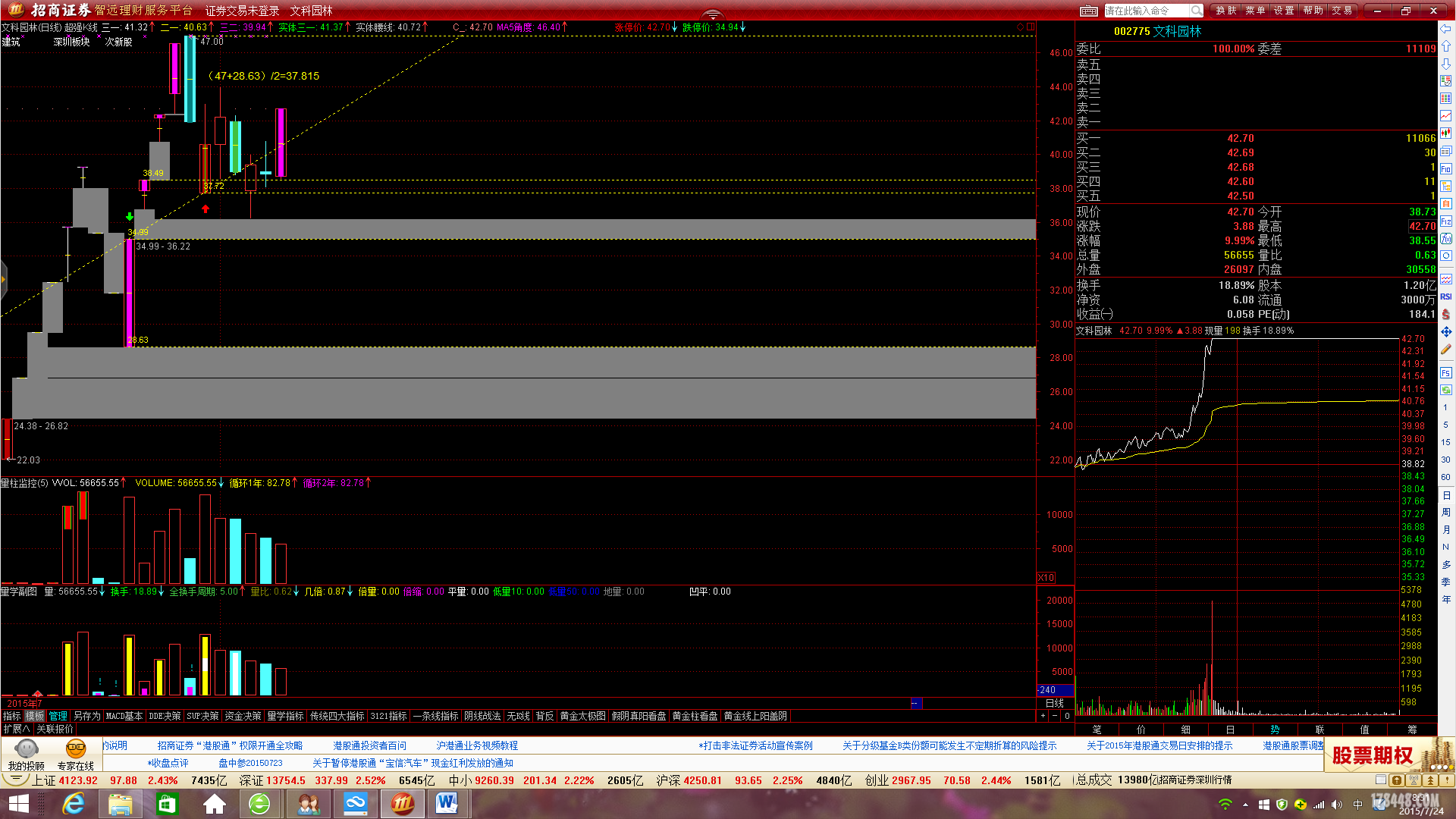Open Internet Explorer from the taskbar

74,804
